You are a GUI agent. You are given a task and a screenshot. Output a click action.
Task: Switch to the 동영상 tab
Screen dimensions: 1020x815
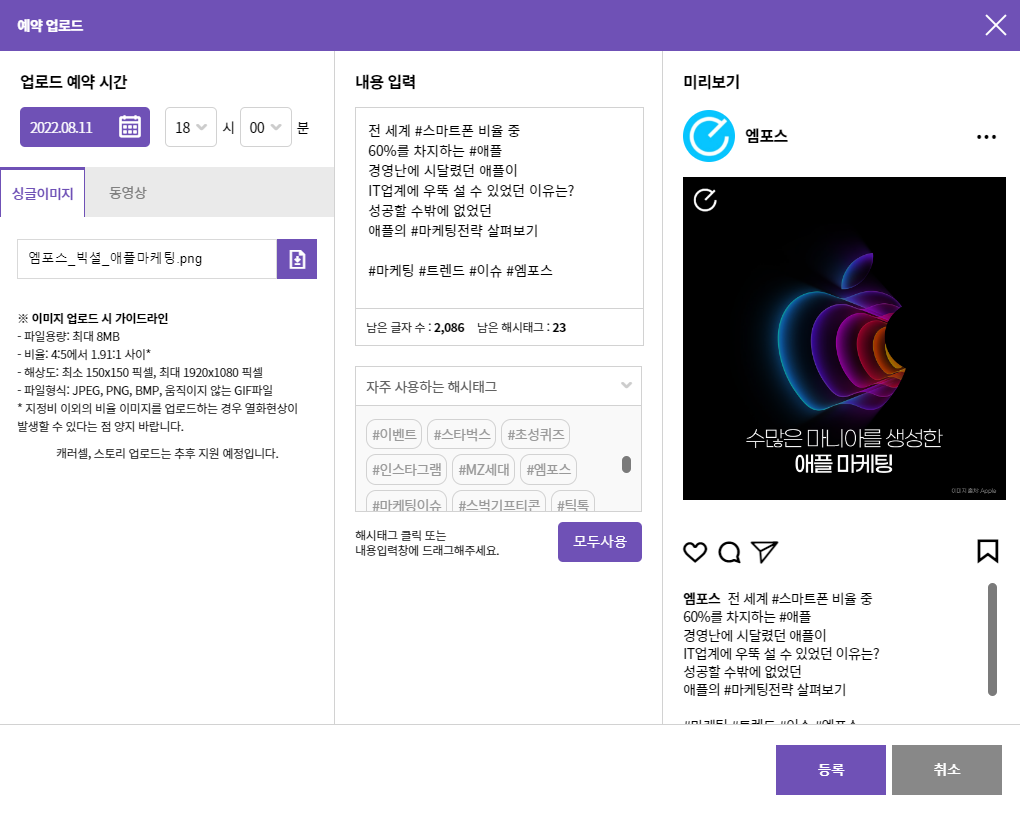click(x=128, y=193)
